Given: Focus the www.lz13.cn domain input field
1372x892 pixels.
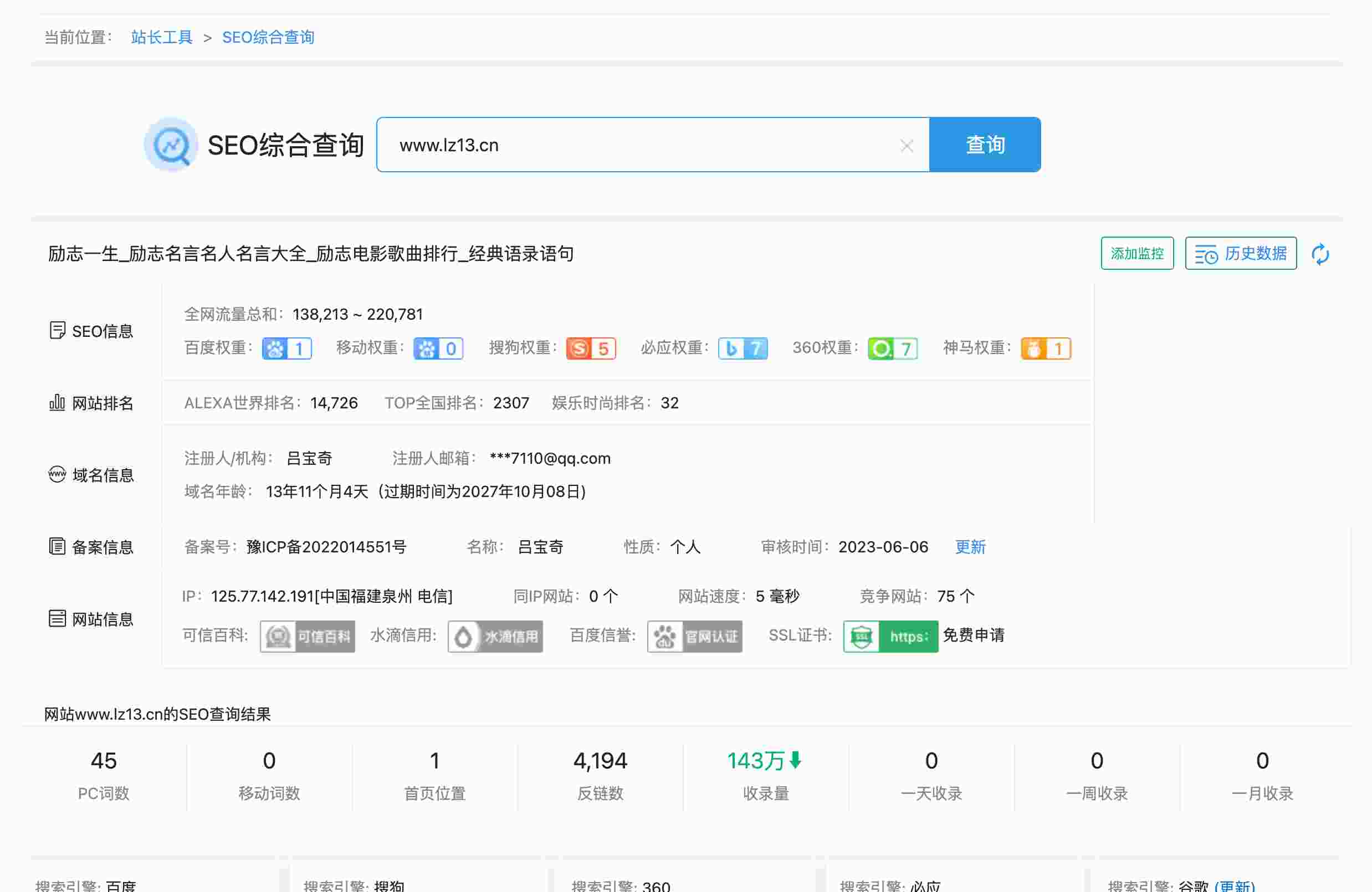Looking at the screenshot, I should (653, 145).
